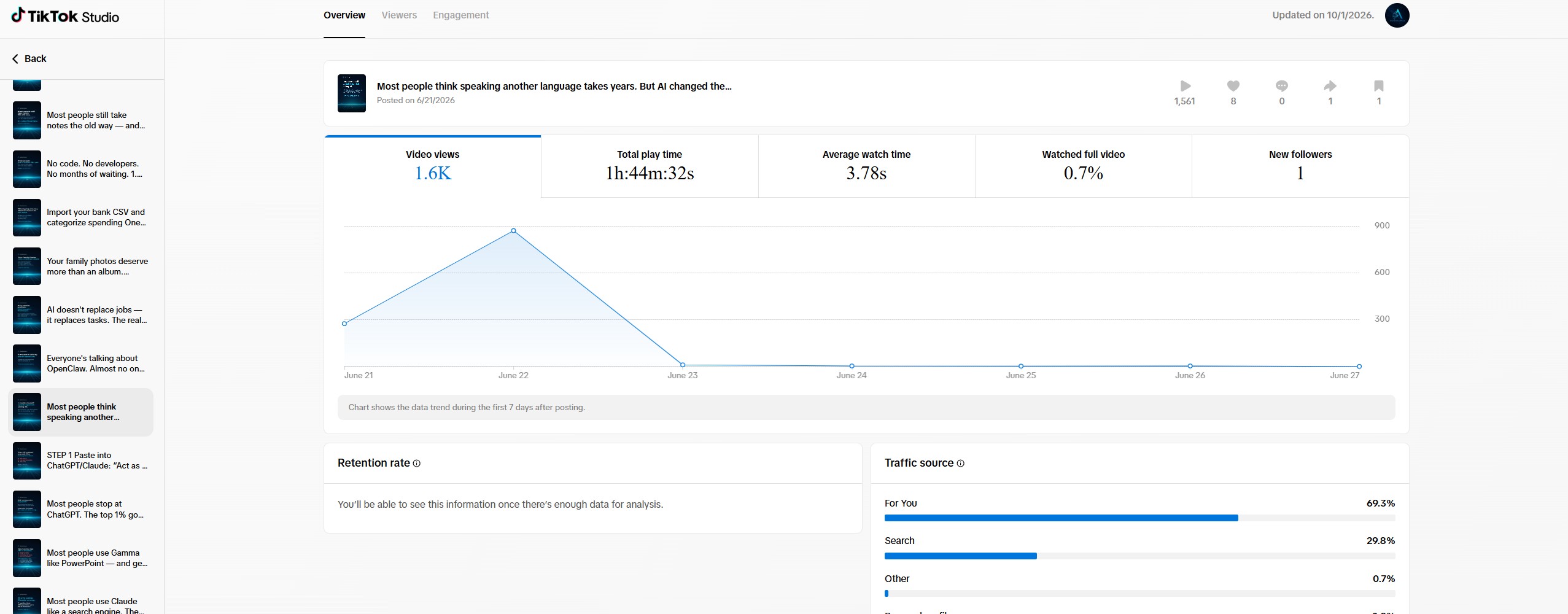Open 'Most people use Gamma' video
Image resolution: width=1568 pixels, height=614 pixels.
point(81,558)
